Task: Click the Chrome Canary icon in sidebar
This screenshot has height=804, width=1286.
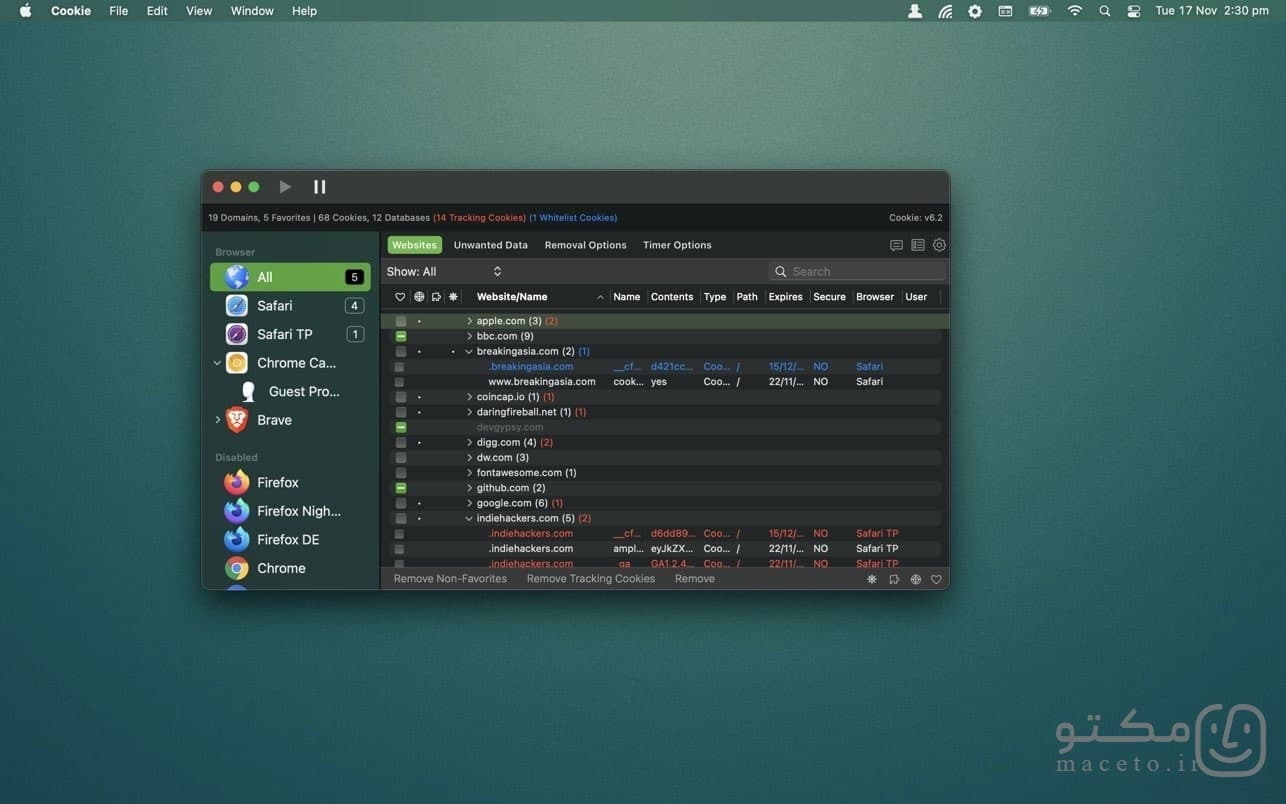Action: pyautogui.click(x=237, y=363)
